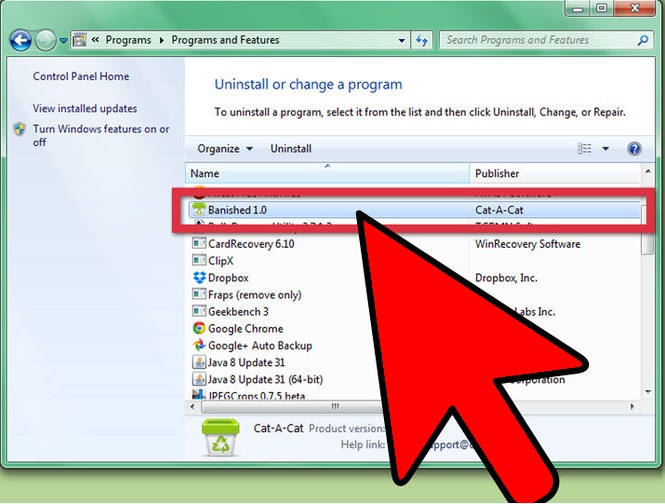Click the vertical scrollbar down arrow
This screenshot has height=504, width=665.
click(648, 392)
